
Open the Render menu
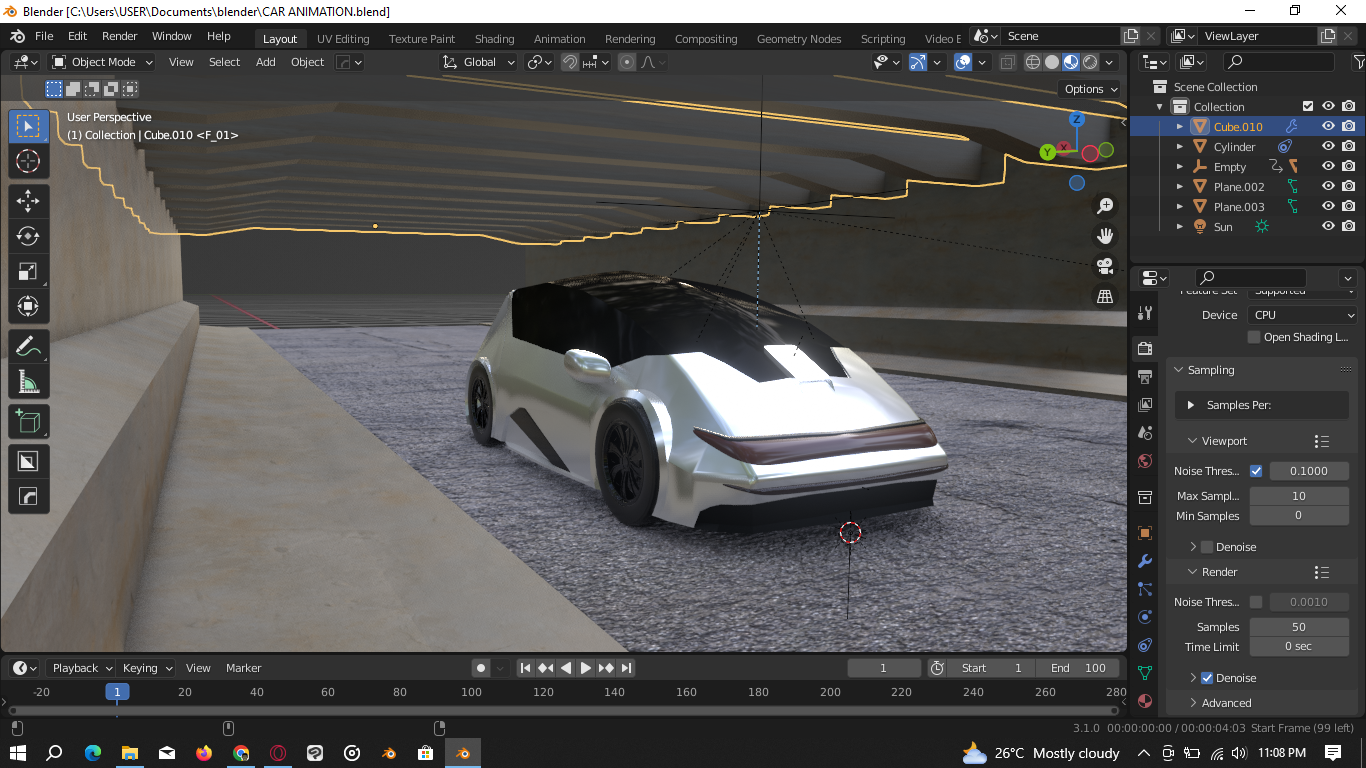tap(119, 36)
